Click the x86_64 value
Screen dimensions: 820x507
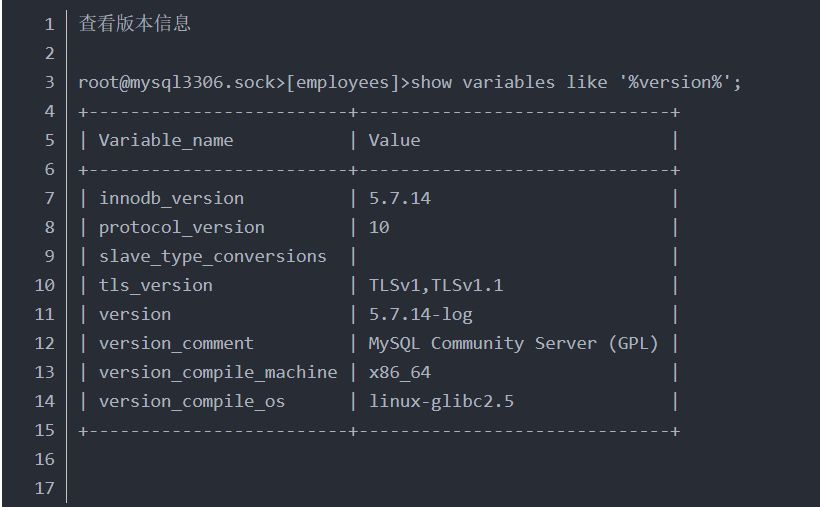[400, 373]
